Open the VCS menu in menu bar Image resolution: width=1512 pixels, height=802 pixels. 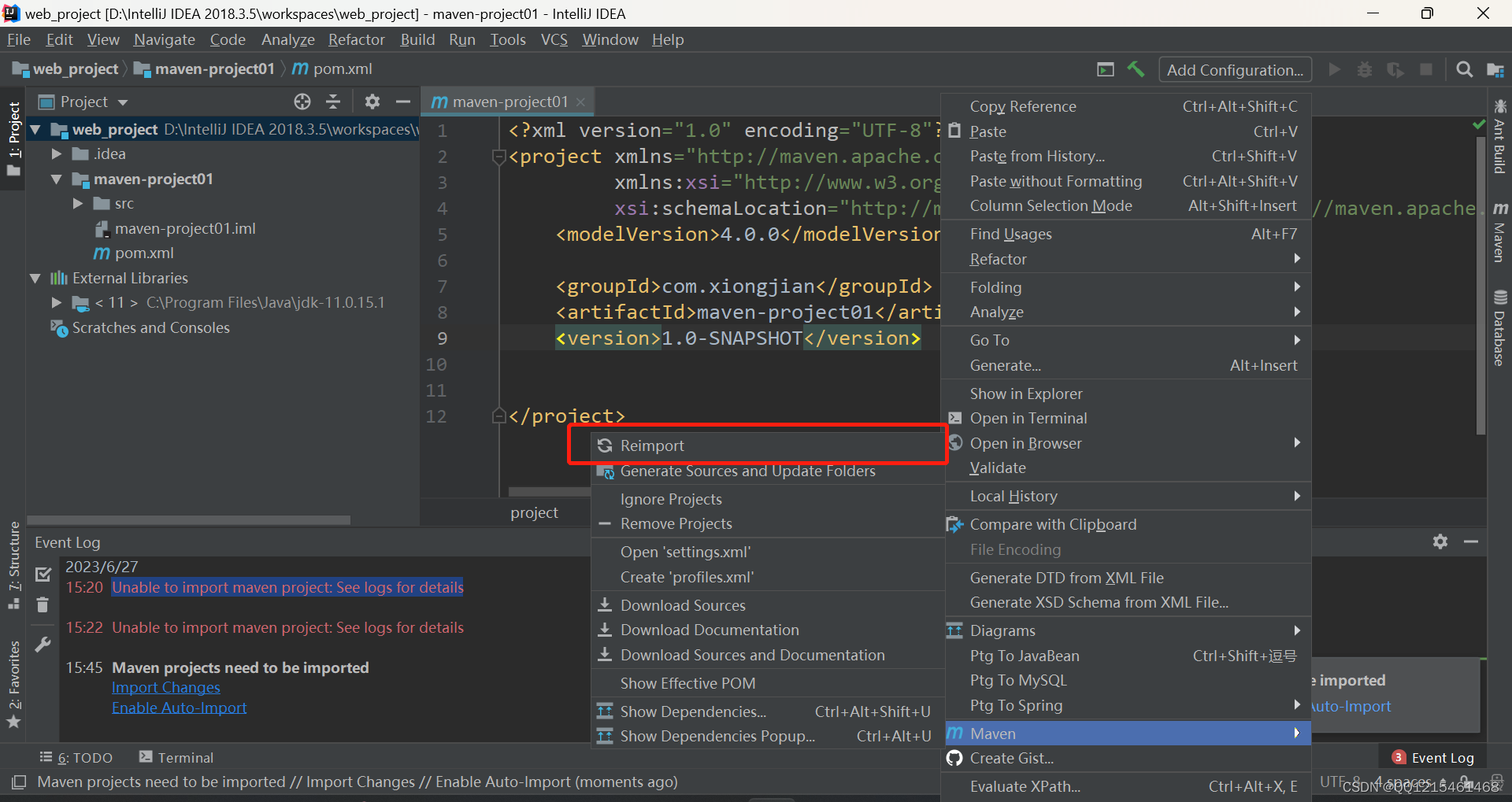pyautogui.click(x=554, y=39)
